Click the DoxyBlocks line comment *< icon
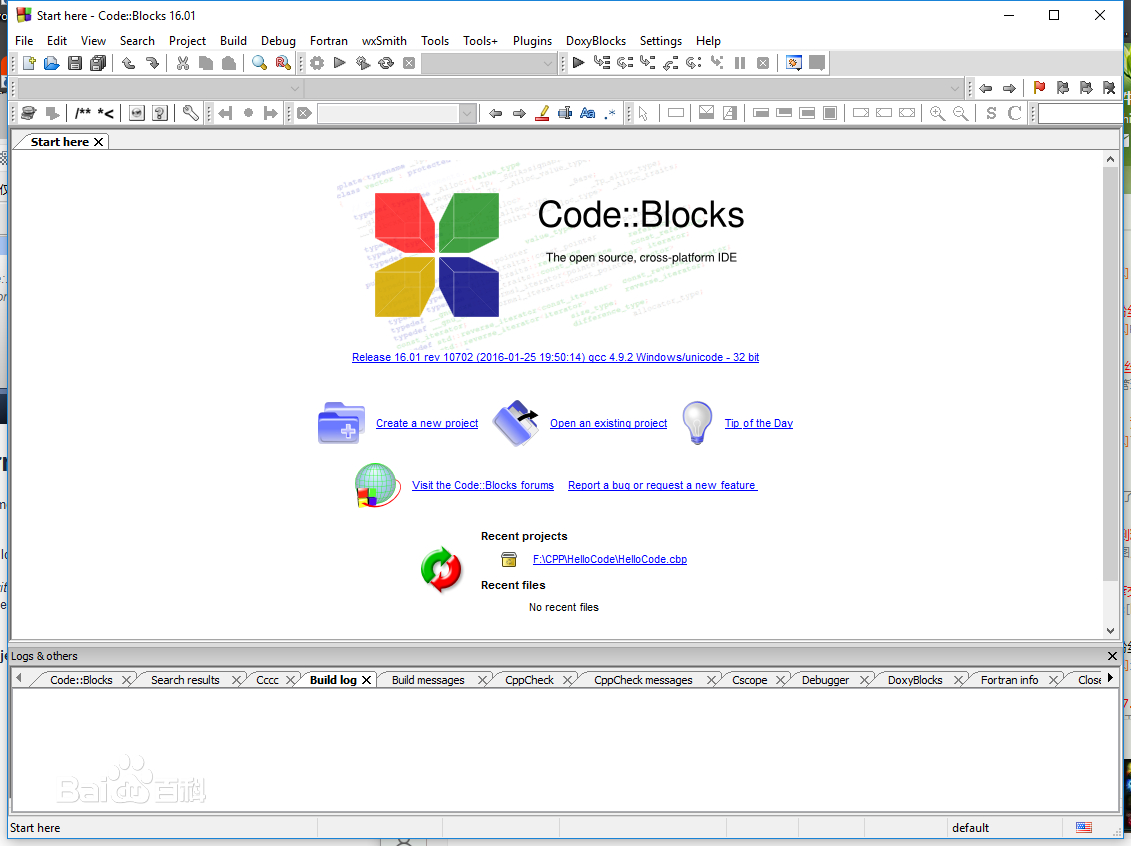This screenshot has width=1131, height=846. click(x=106, y=113)
